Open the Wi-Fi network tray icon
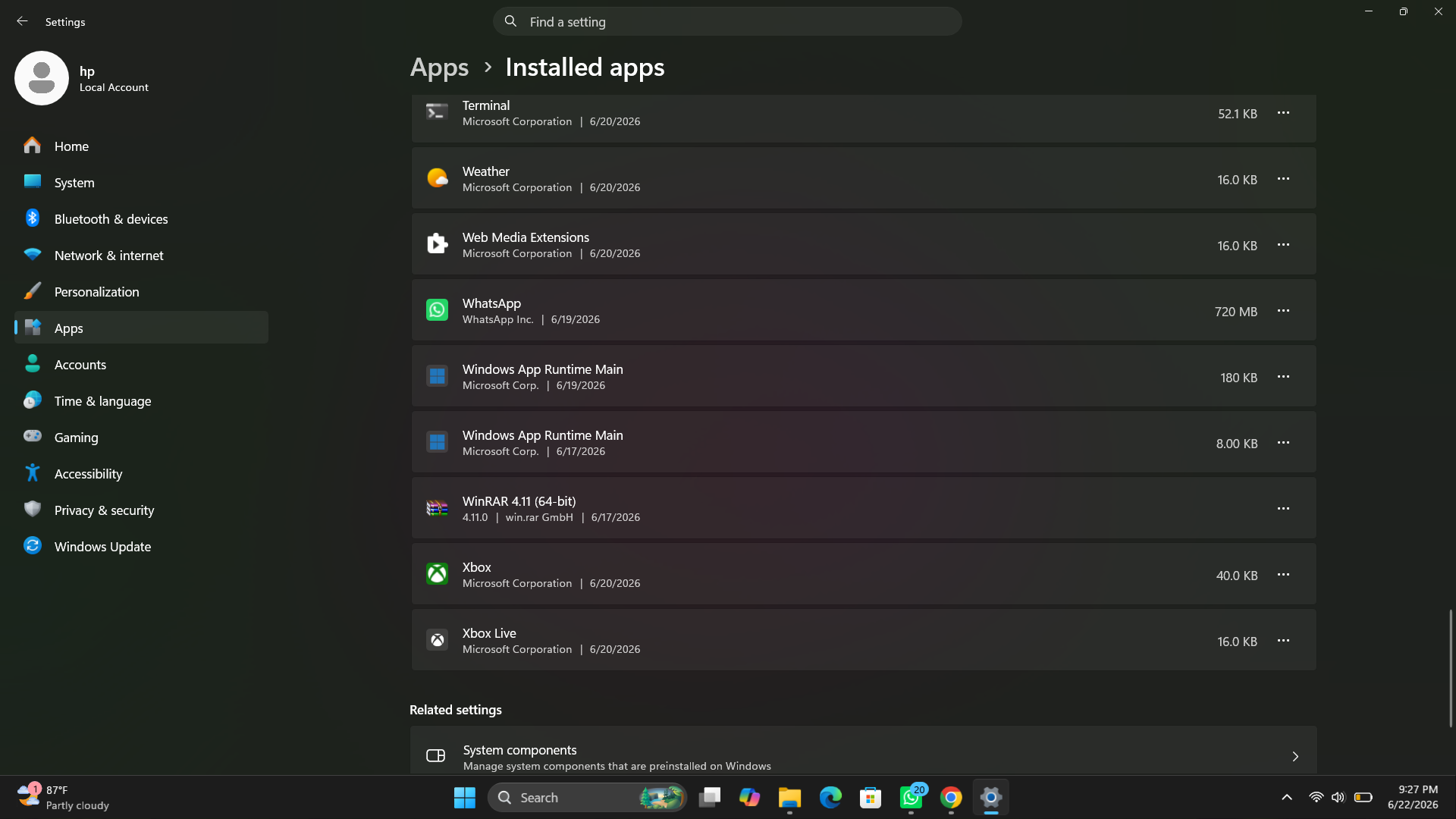This screenshot has height=819, width=1456. click(x=1316, y=797)
